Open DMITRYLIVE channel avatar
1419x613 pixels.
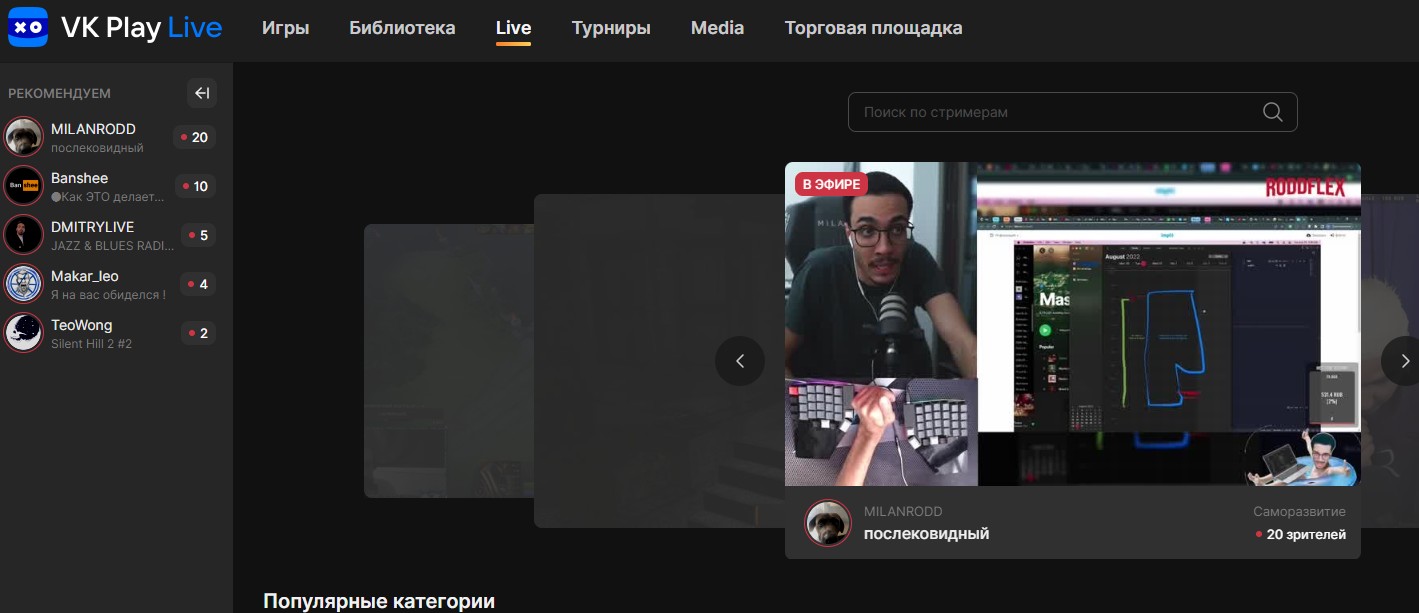click(24, 235)
